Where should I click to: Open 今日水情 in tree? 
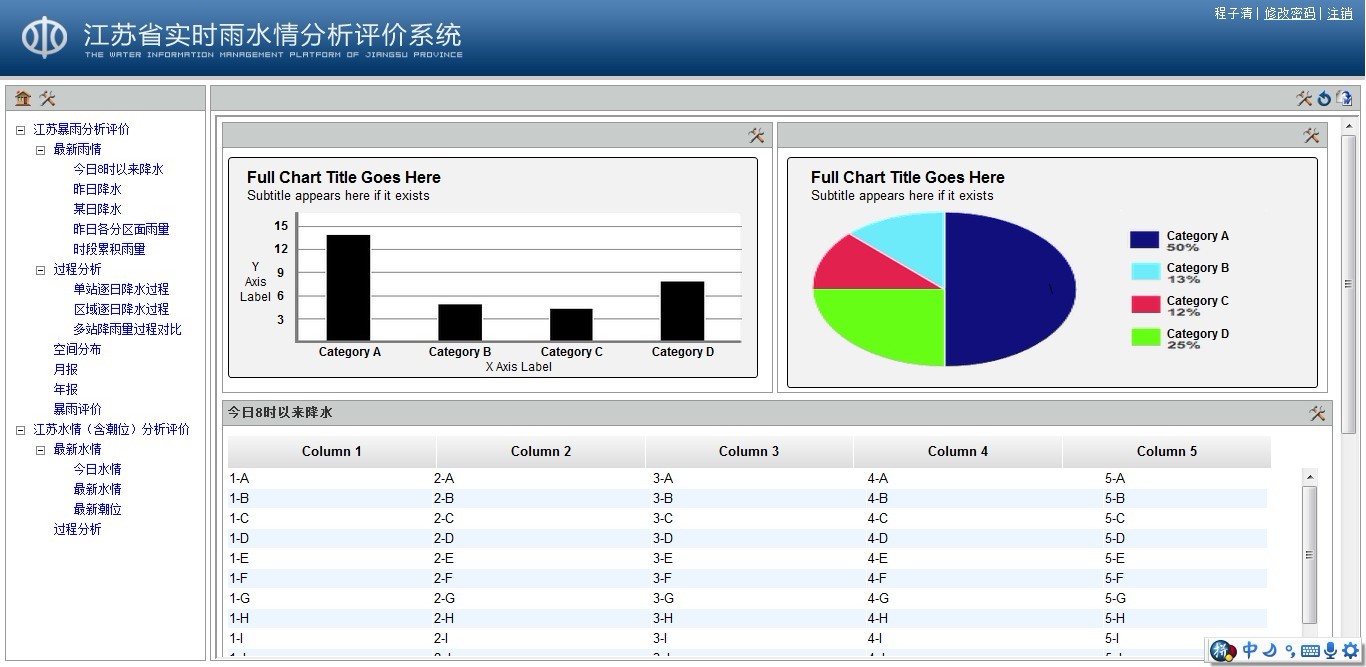pos(97,469)
